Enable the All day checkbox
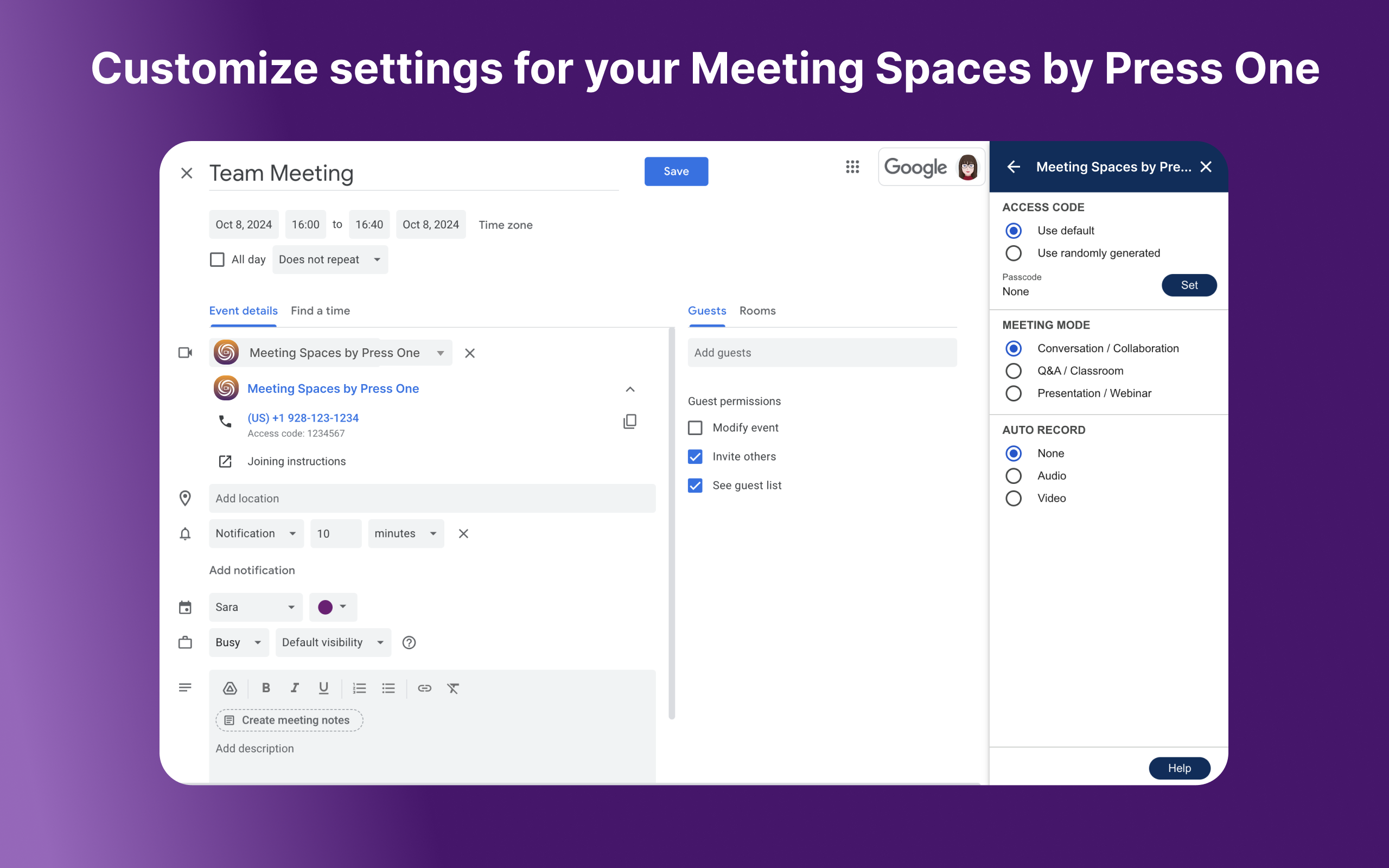1389x868 pixels. (217, 259)
